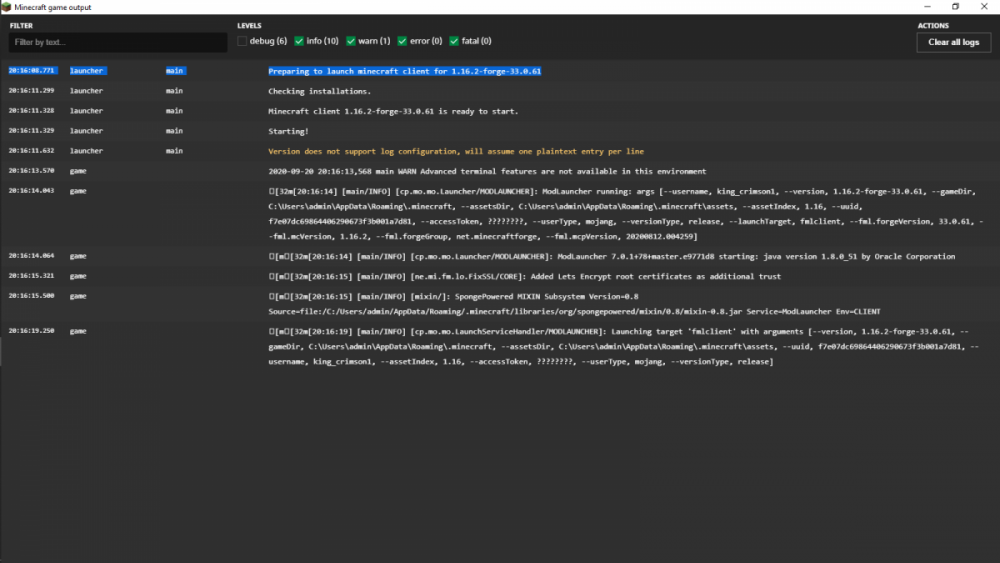Close the Minecraft game output window
The height and width of the screenshot is (563, 1000).
[x=984, y=6]
